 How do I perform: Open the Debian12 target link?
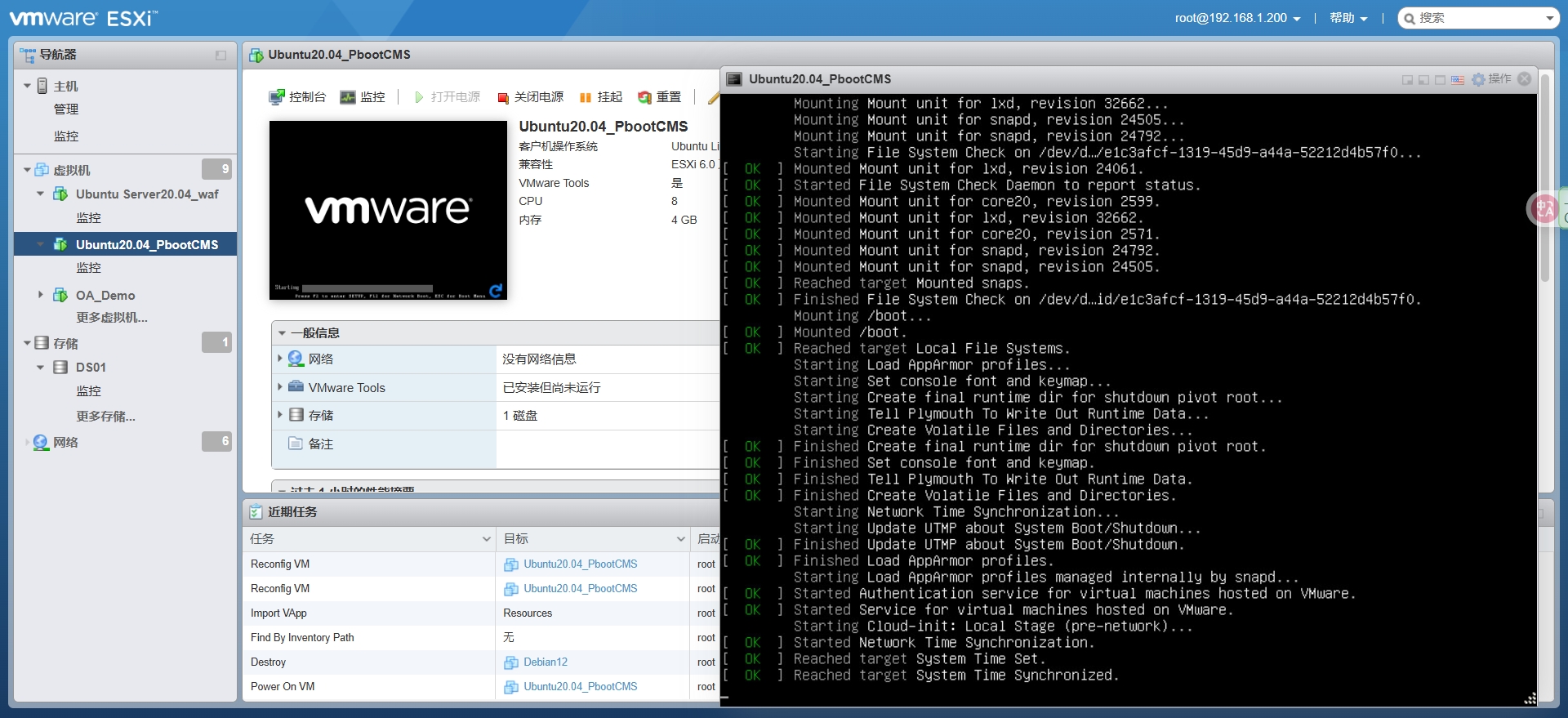point(545,662)
